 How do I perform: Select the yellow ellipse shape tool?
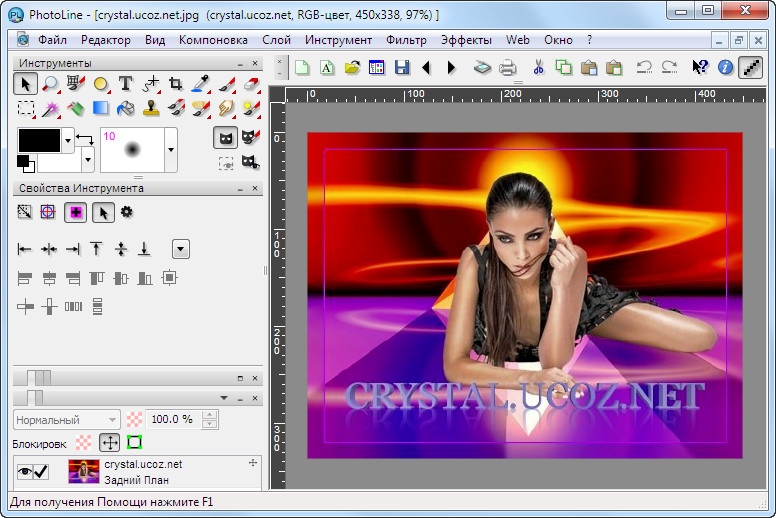[x=100, y=84]
